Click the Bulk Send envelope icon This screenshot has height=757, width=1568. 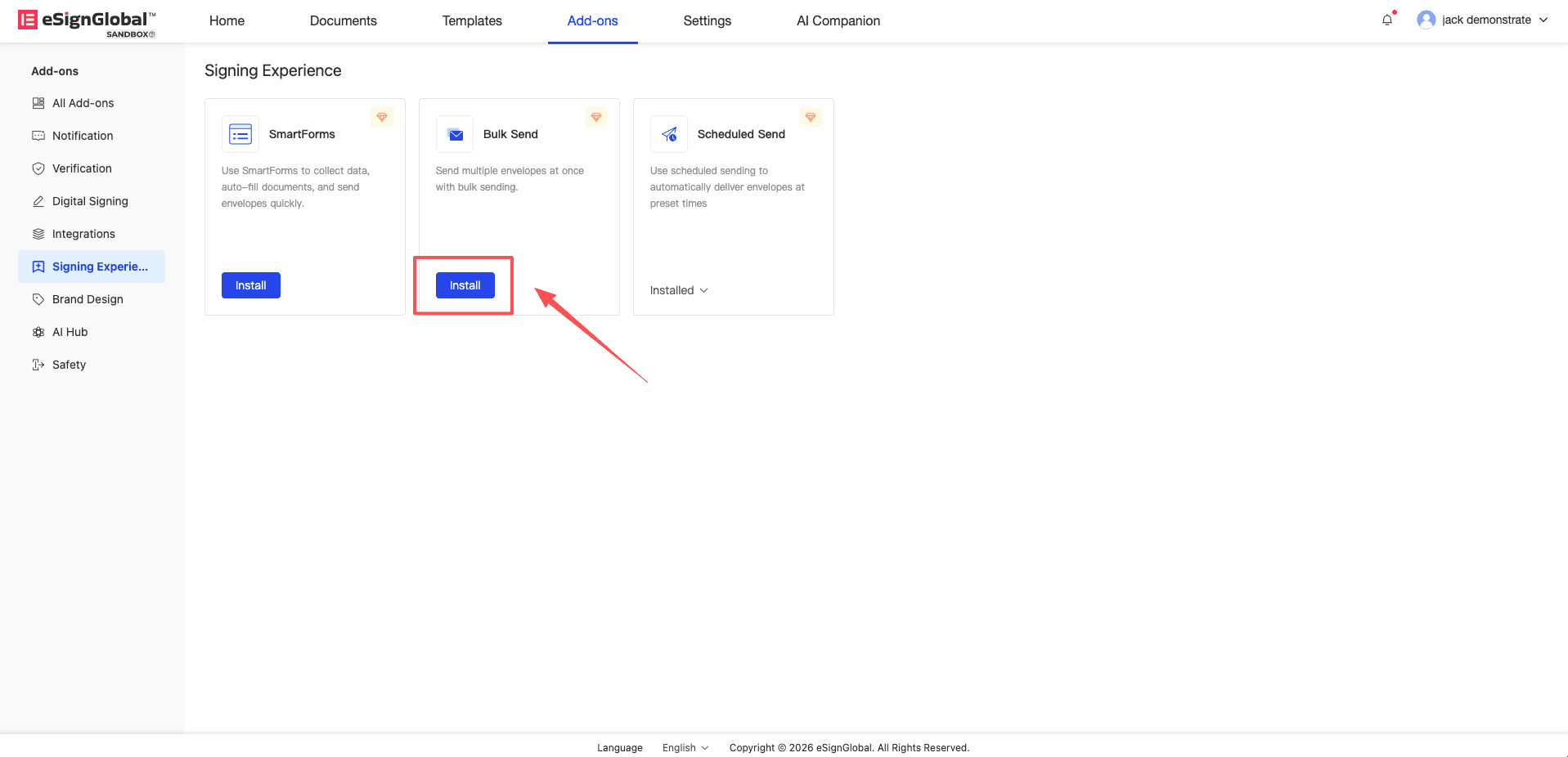456,134
